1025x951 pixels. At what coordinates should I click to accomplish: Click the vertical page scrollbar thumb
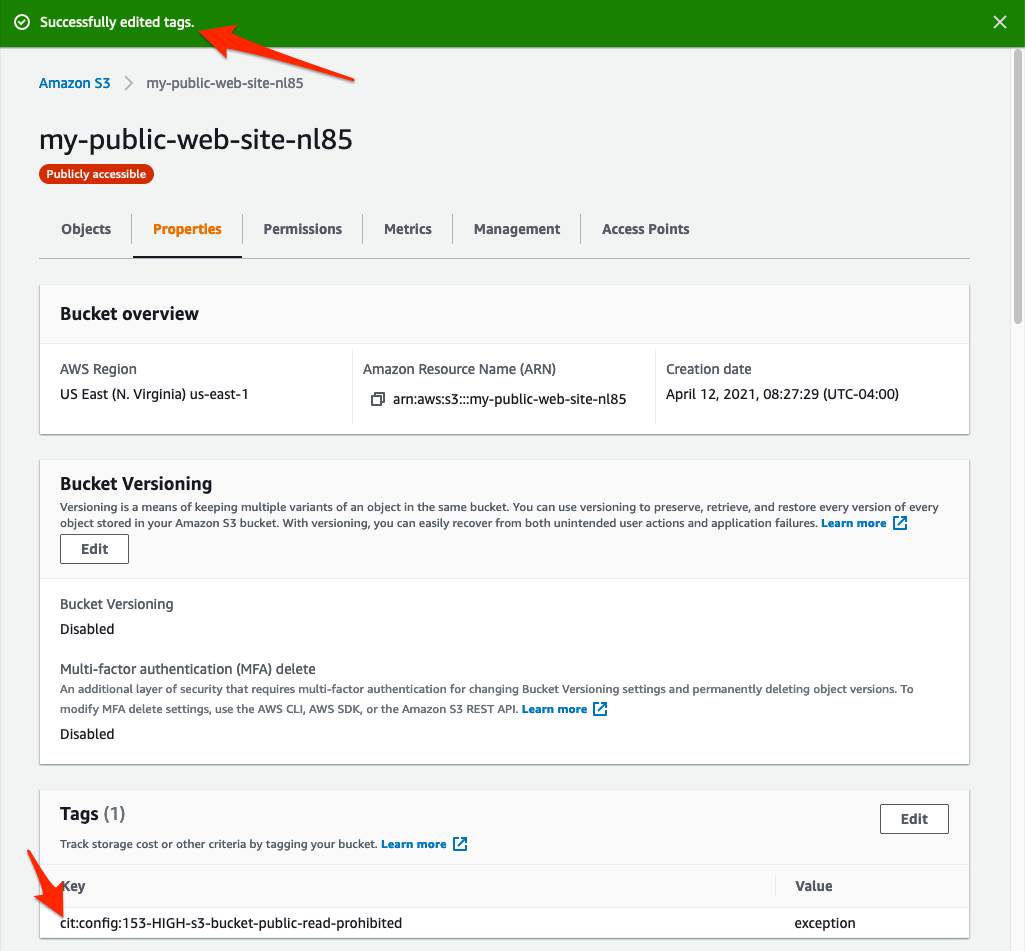(x=1018, y=186)
